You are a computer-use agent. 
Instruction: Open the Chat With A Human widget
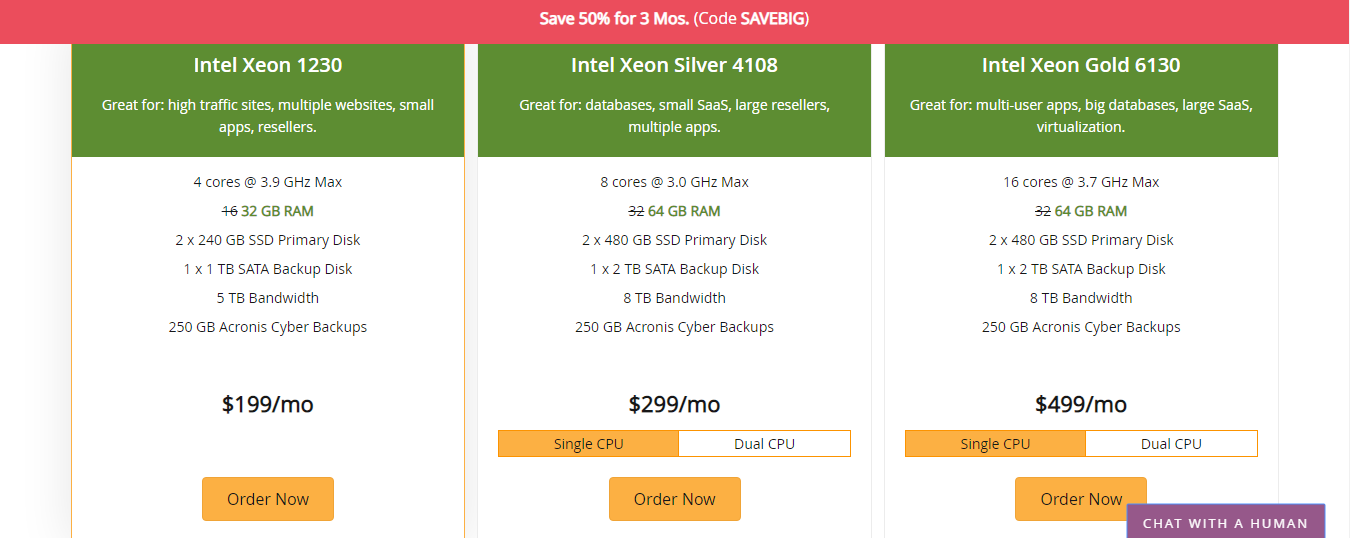(x=1225, y=522)
